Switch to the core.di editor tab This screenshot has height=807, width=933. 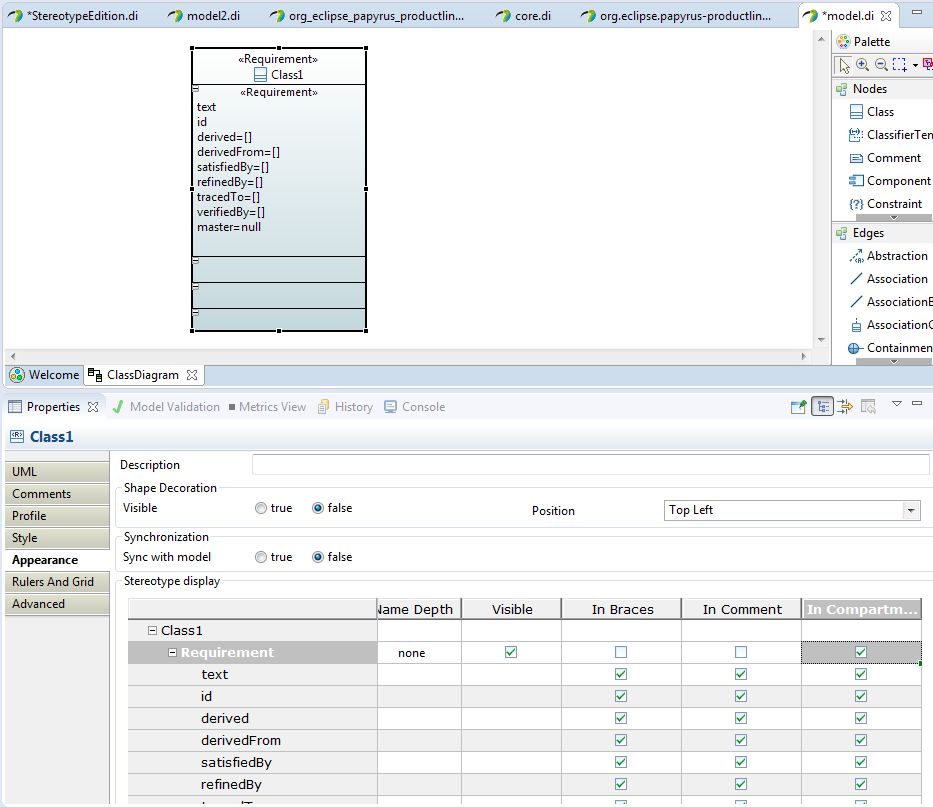[524, 16]
